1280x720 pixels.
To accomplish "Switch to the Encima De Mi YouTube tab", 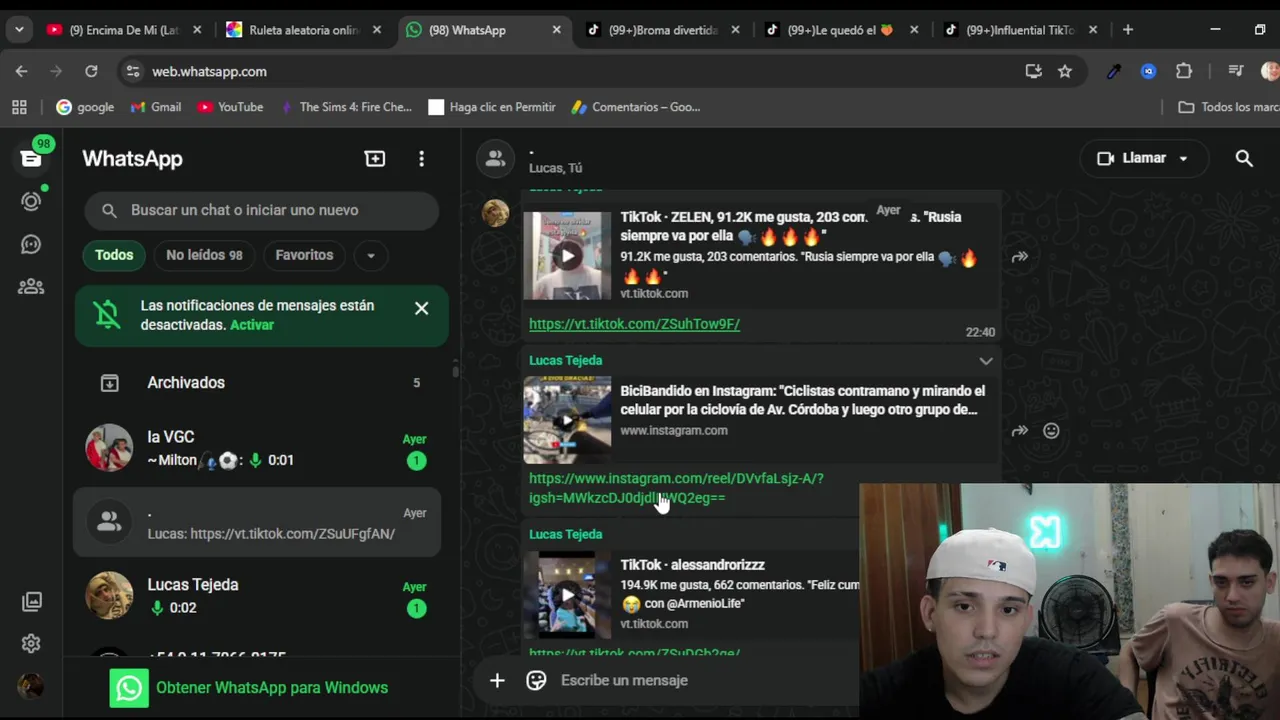I will (x=123, y=30).
